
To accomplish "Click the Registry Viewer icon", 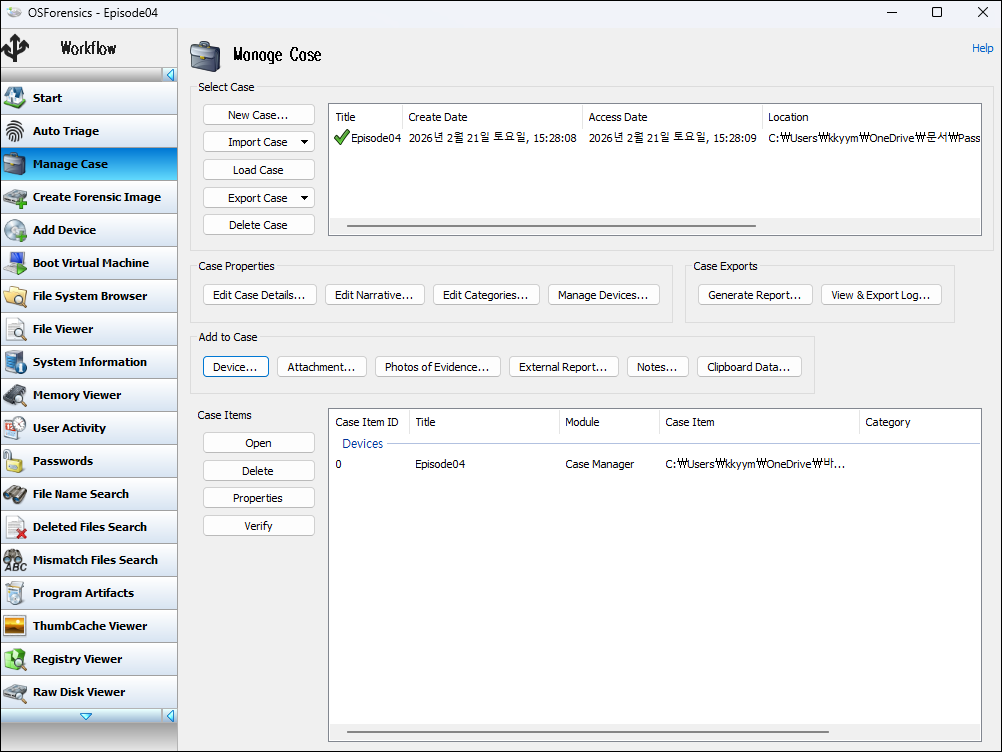I will click(x=15, y=659).
